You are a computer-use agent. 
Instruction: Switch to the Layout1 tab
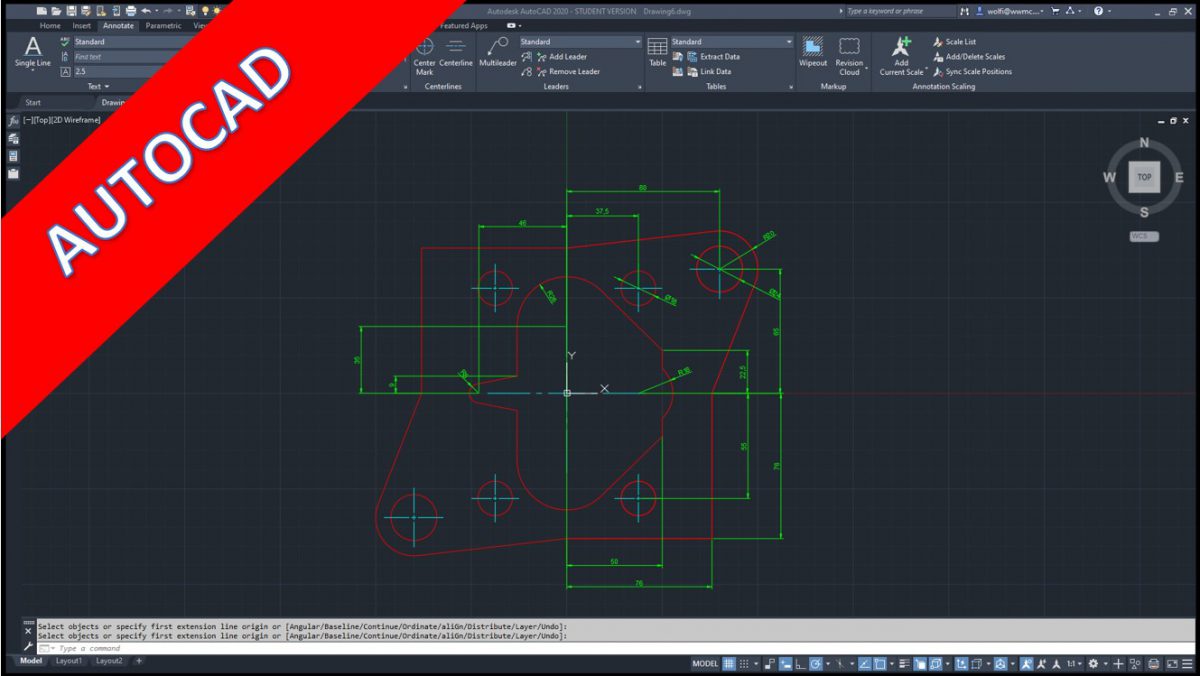tap(68, 661)
